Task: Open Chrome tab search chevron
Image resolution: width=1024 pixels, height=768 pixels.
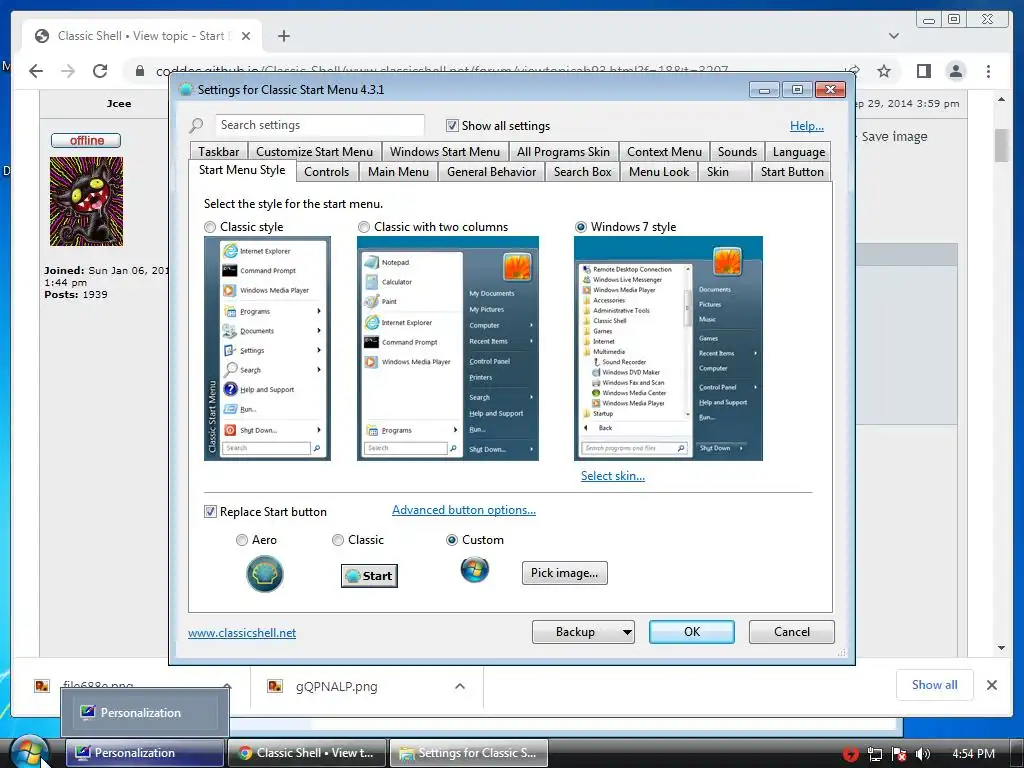Action: coord(893,36)
